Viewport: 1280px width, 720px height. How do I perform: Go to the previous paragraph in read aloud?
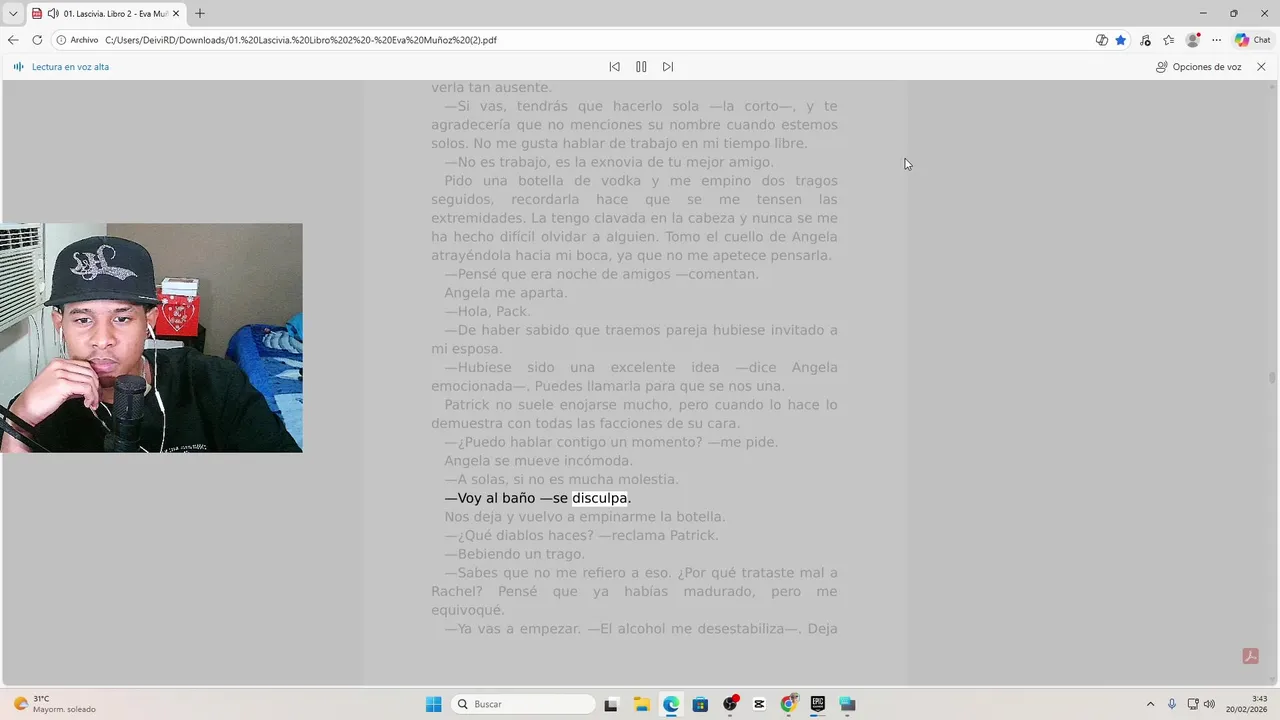pyautogui.click(x=614, y=67)
